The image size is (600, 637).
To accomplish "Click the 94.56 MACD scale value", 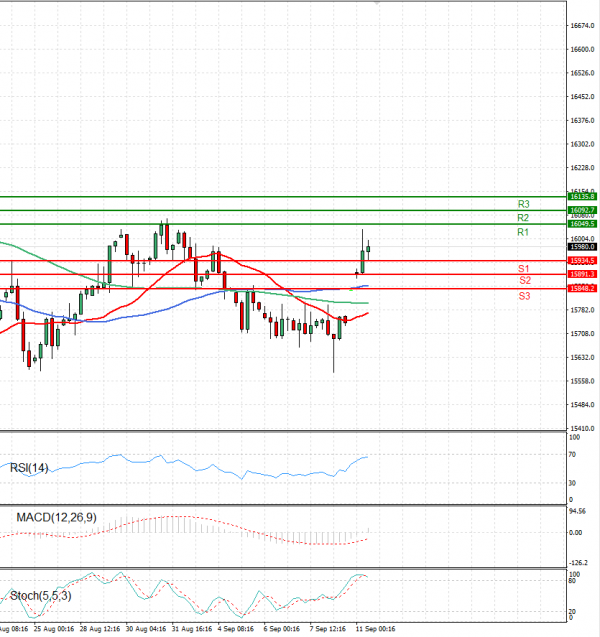I will pos(578,511).
